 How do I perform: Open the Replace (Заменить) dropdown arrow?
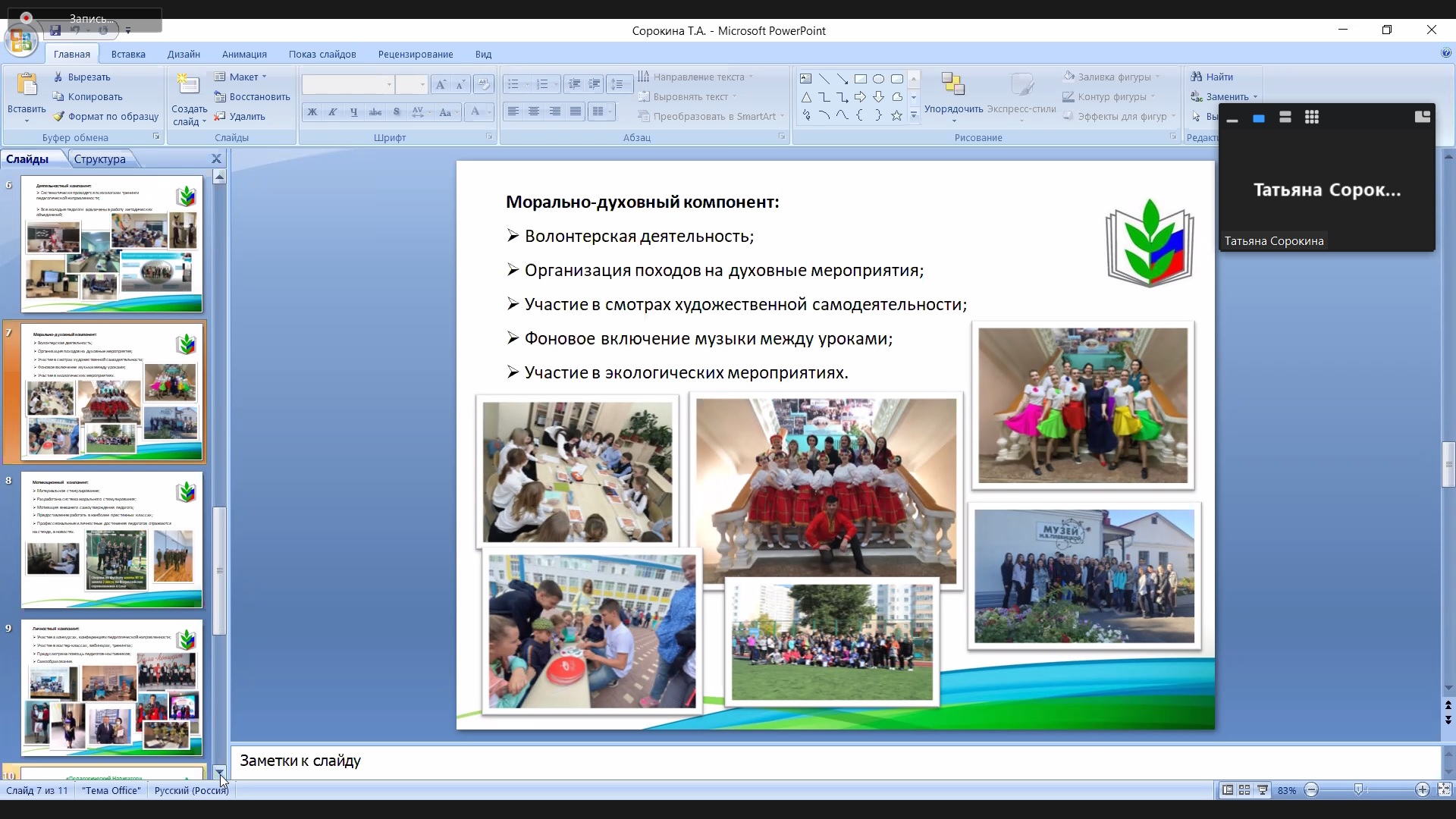(1255, 97)
